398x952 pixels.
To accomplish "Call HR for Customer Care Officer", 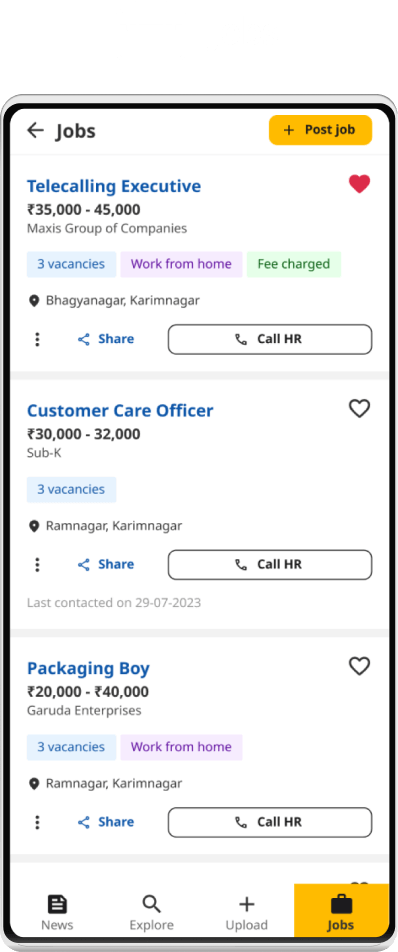I will (x=270, y=565).
